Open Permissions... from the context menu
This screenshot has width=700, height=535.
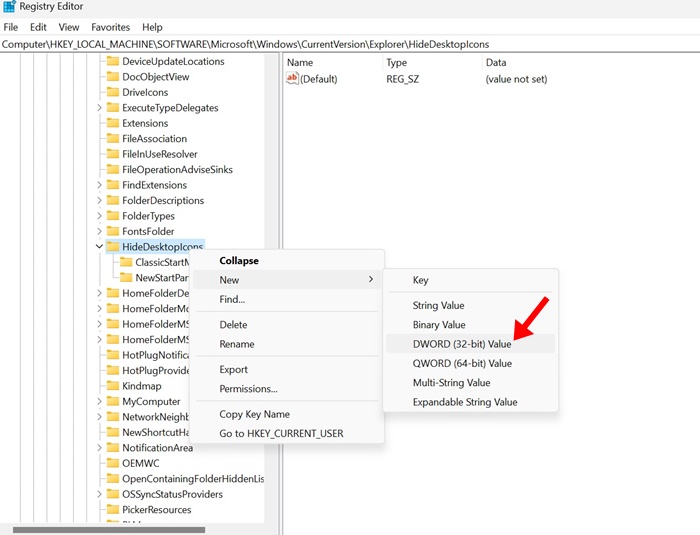coord(287,389)
